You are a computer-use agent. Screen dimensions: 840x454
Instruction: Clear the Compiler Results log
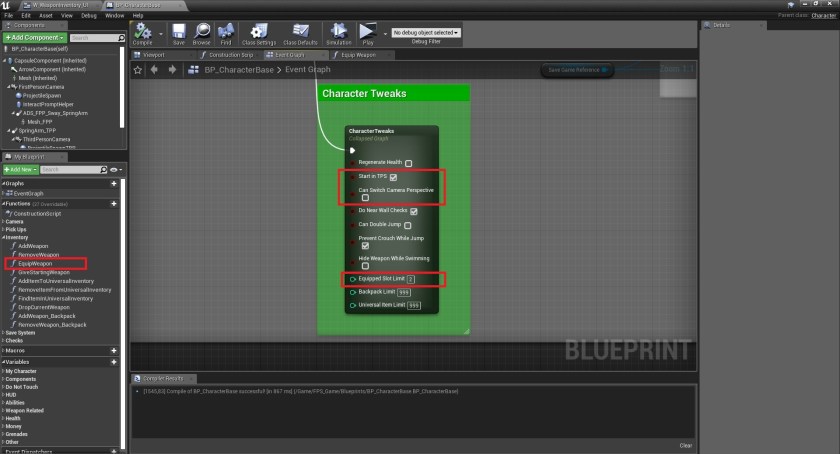click(x=685, y=445)
